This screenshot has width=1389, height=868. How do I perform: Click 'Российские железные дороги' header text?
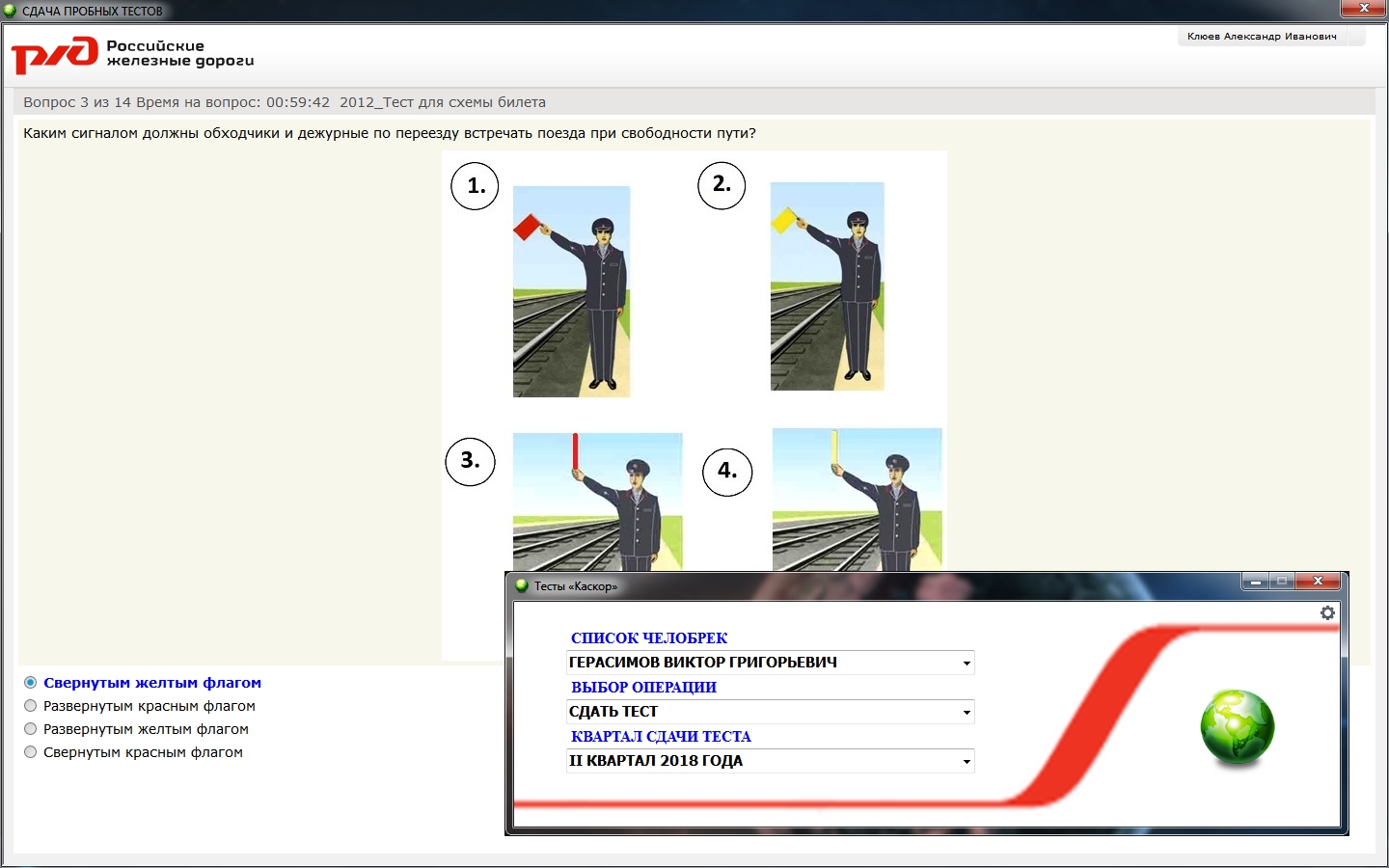(180, 53)
